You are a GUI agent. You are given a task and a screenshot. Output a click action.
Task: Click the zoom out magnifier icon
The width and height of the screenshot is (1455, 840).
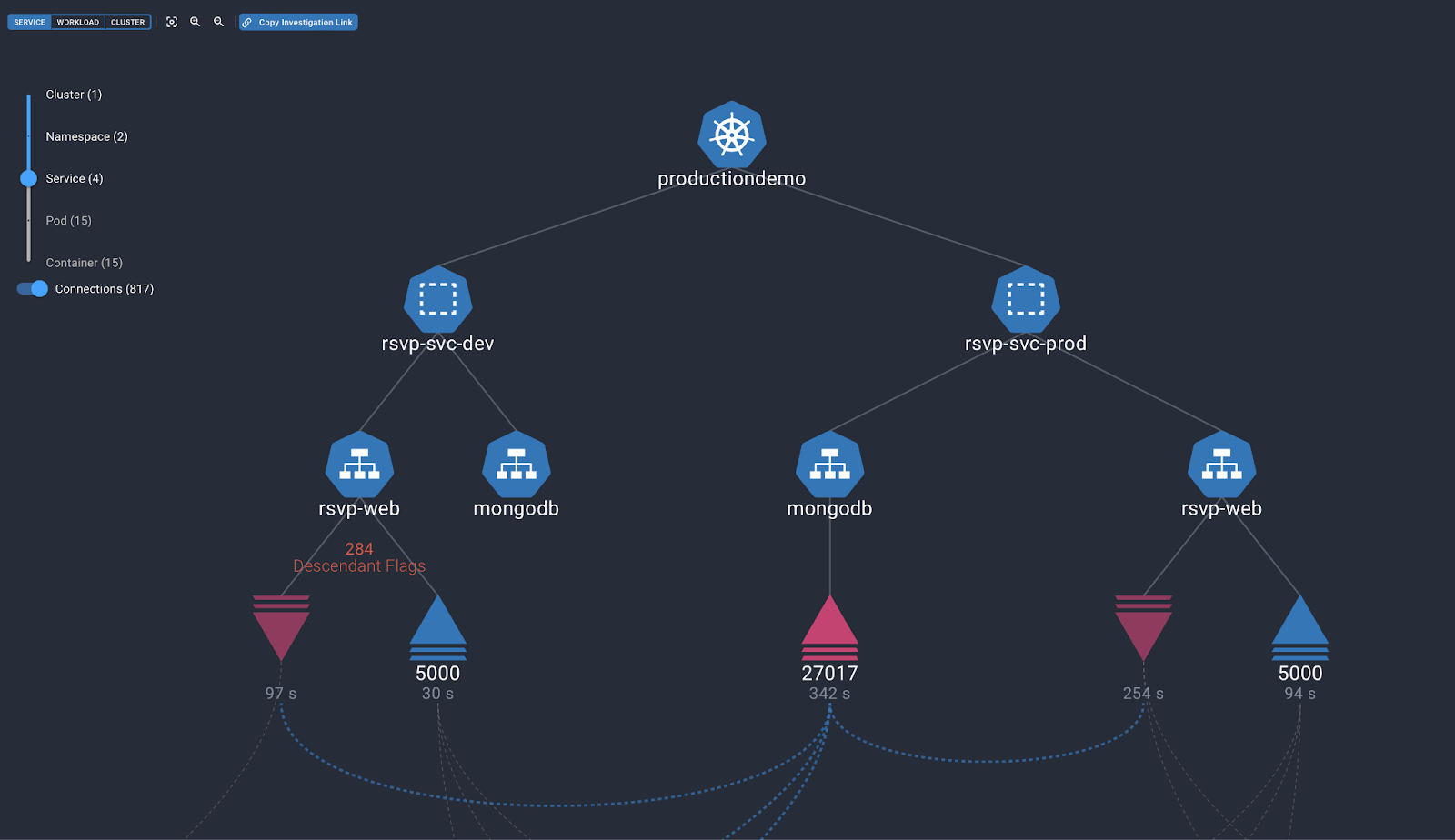point(218,22)
